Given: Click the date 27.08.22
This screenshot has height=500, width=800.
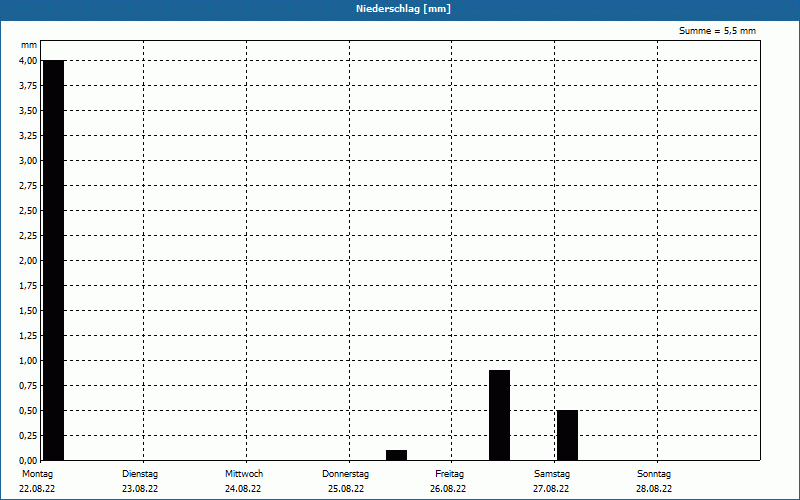Looking at the screenshot, I should point(551,489).
